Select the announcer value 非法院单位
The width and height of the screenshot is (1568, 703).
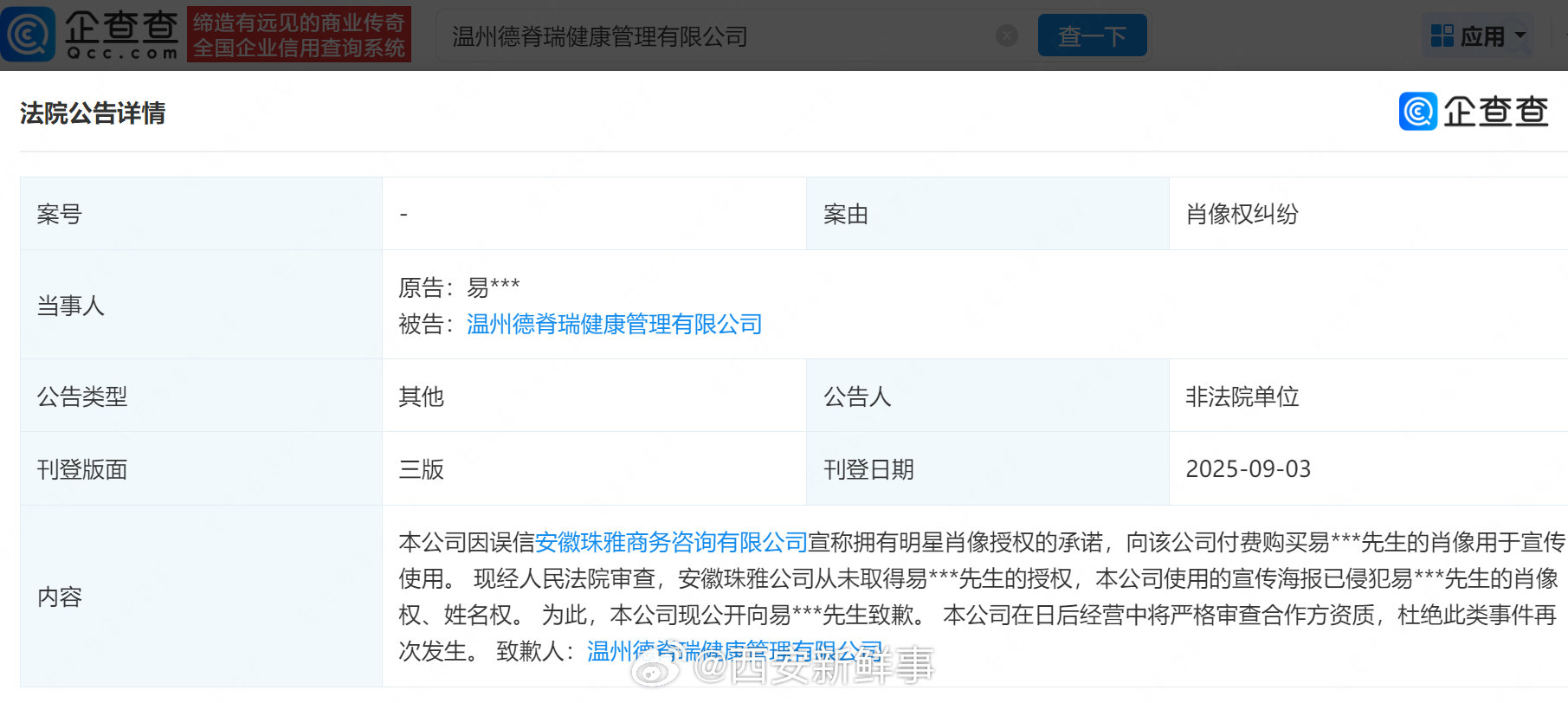(1242, 397)
